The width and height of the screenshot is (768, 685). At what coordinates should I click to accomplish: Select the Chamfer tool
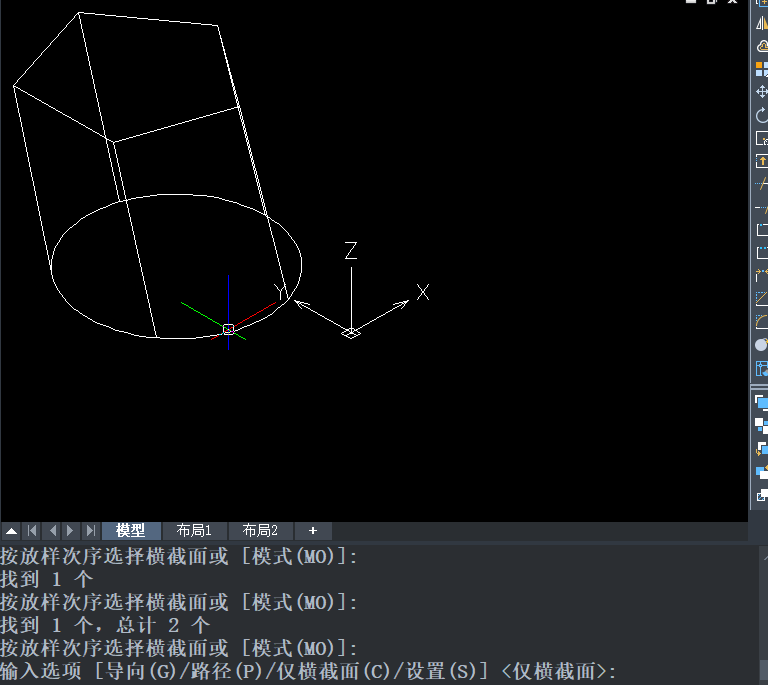[x=762, y=299]
